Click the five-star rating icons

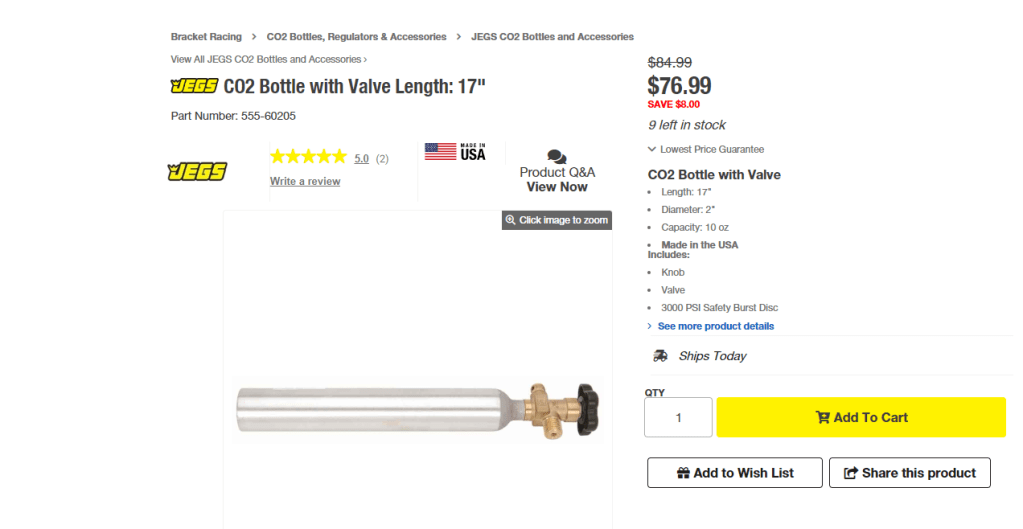[x=308, y=157]
